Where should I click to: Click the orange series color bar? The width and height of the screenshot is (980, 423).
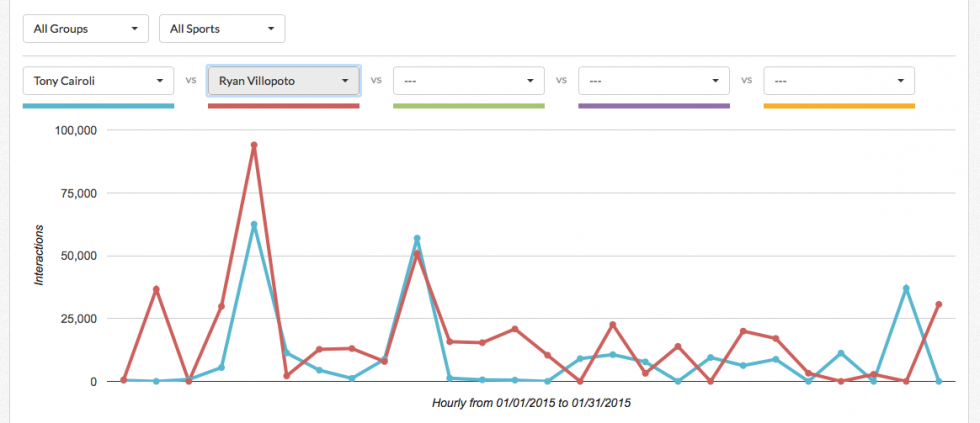tap(838, 105)
